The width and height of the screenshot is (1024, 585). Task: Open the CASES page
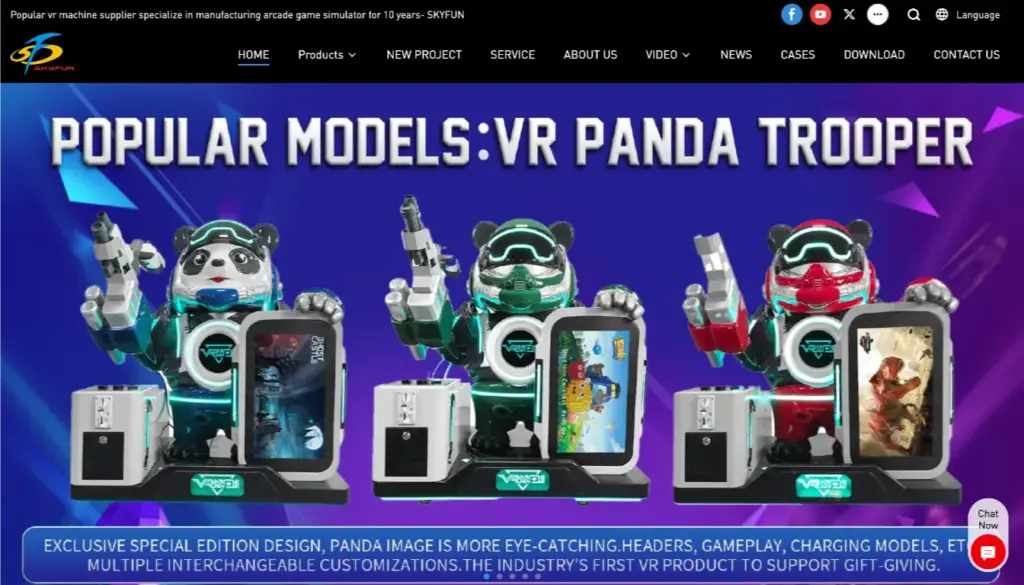[x=797, y=55]
